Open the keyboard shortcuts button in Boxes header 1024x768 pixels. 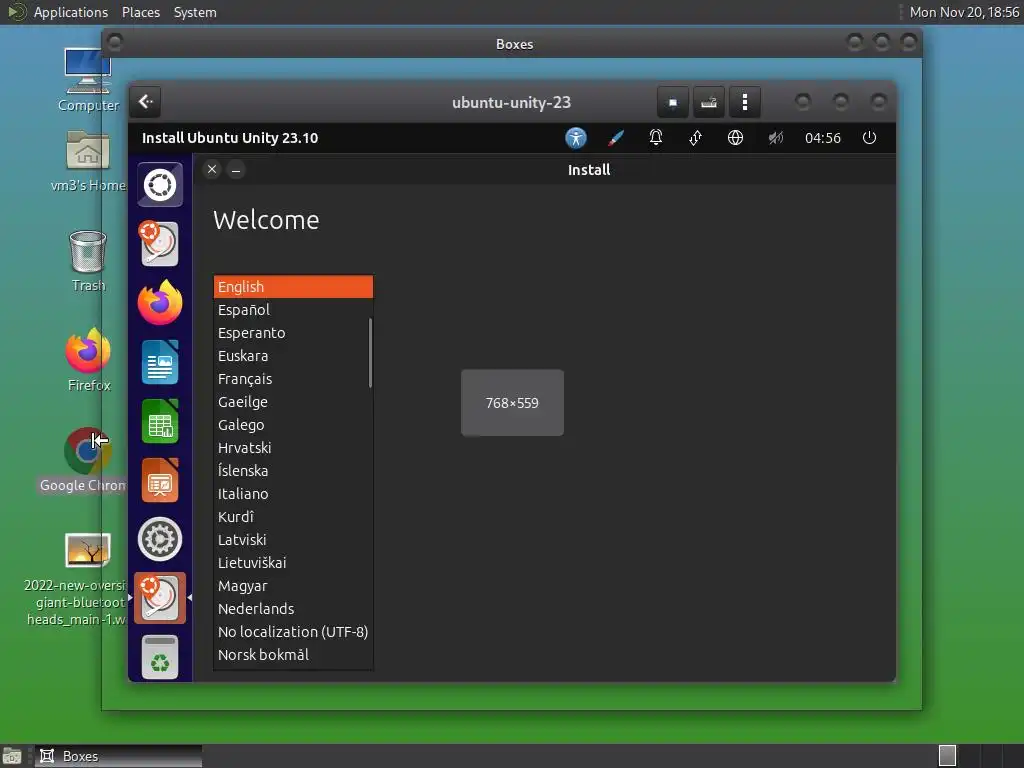[x=709, y=103]
